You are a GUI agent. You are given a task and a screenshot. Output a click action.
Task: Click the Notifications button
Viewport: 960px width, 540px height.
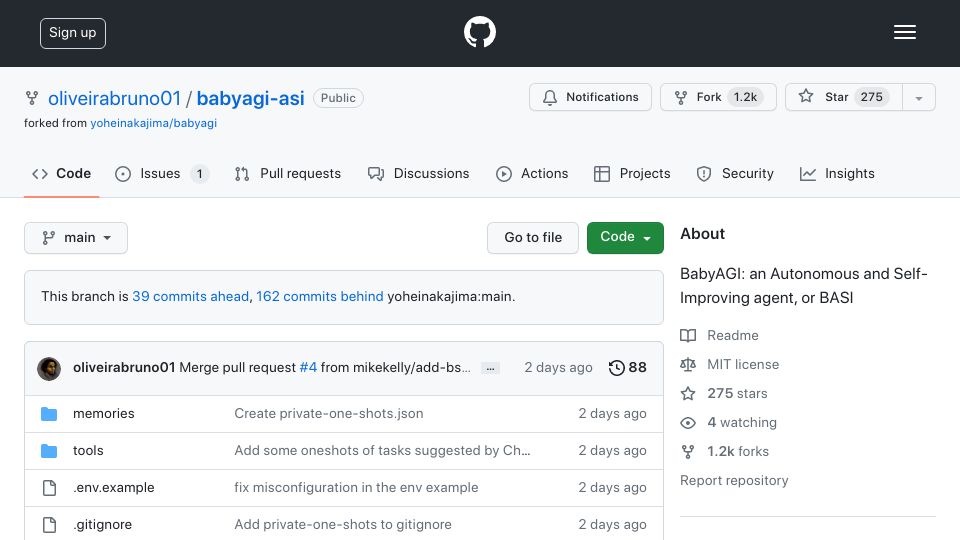[590, 97]
